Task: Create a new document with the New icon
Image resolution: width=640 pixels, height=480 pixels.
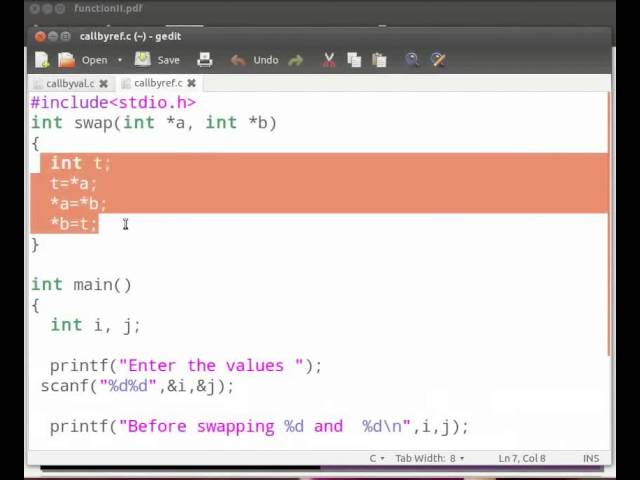Action: 42,60
